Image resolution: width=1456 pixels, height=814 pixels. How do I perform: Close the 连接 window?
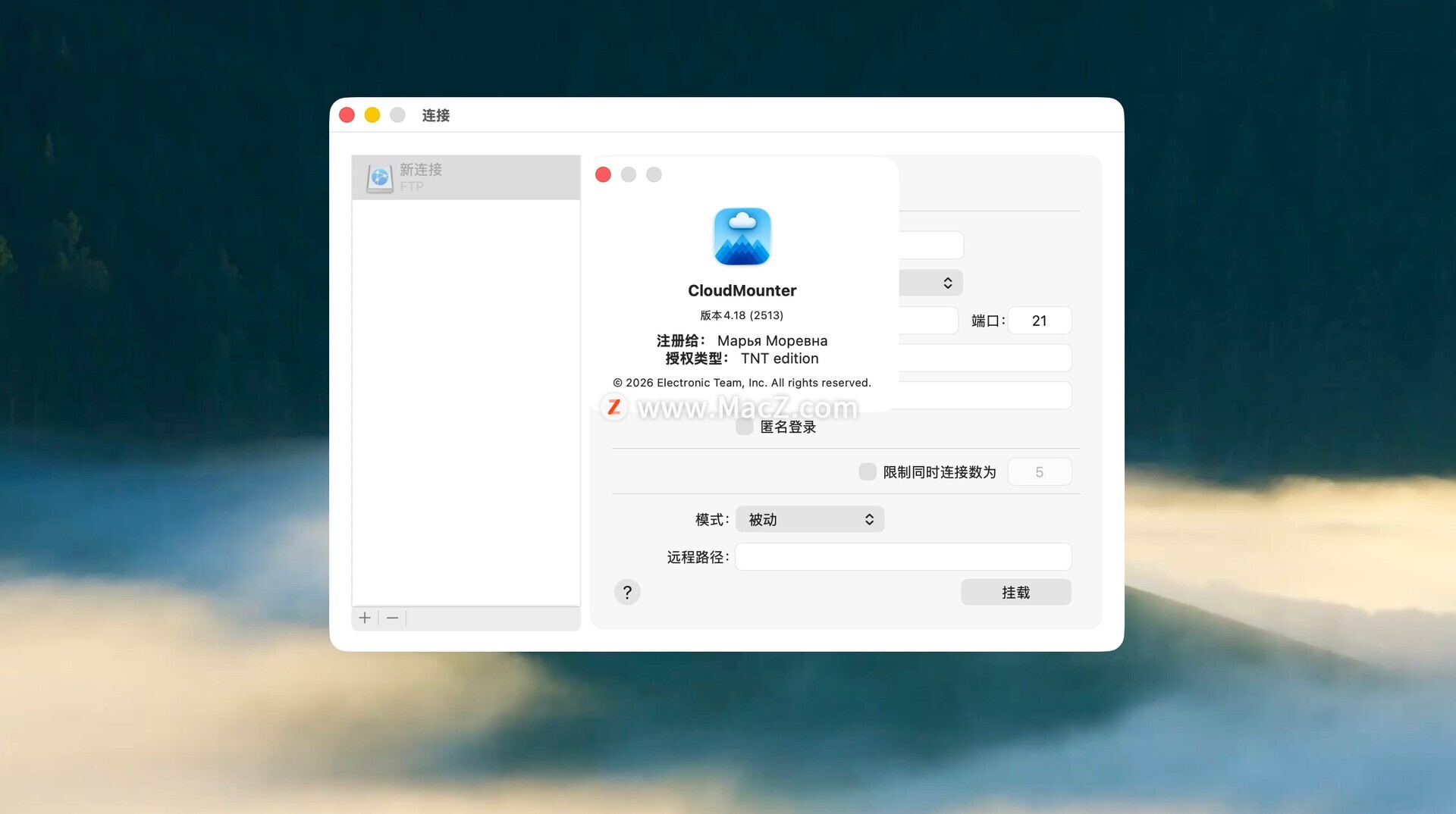(x=347, y=115)
